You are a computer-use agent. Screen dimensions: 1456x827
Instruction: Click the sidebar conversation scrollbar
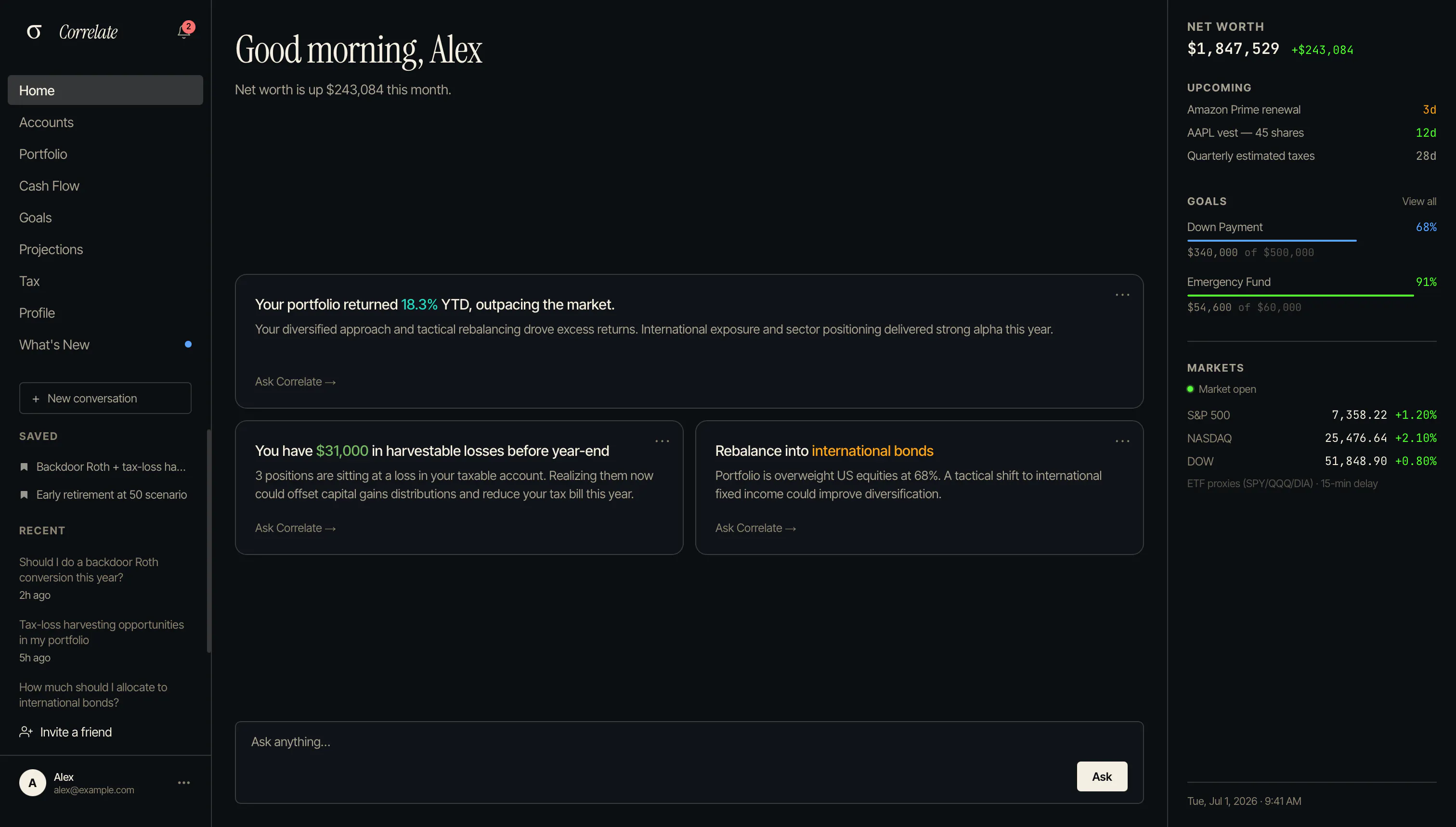click(208, 541)
